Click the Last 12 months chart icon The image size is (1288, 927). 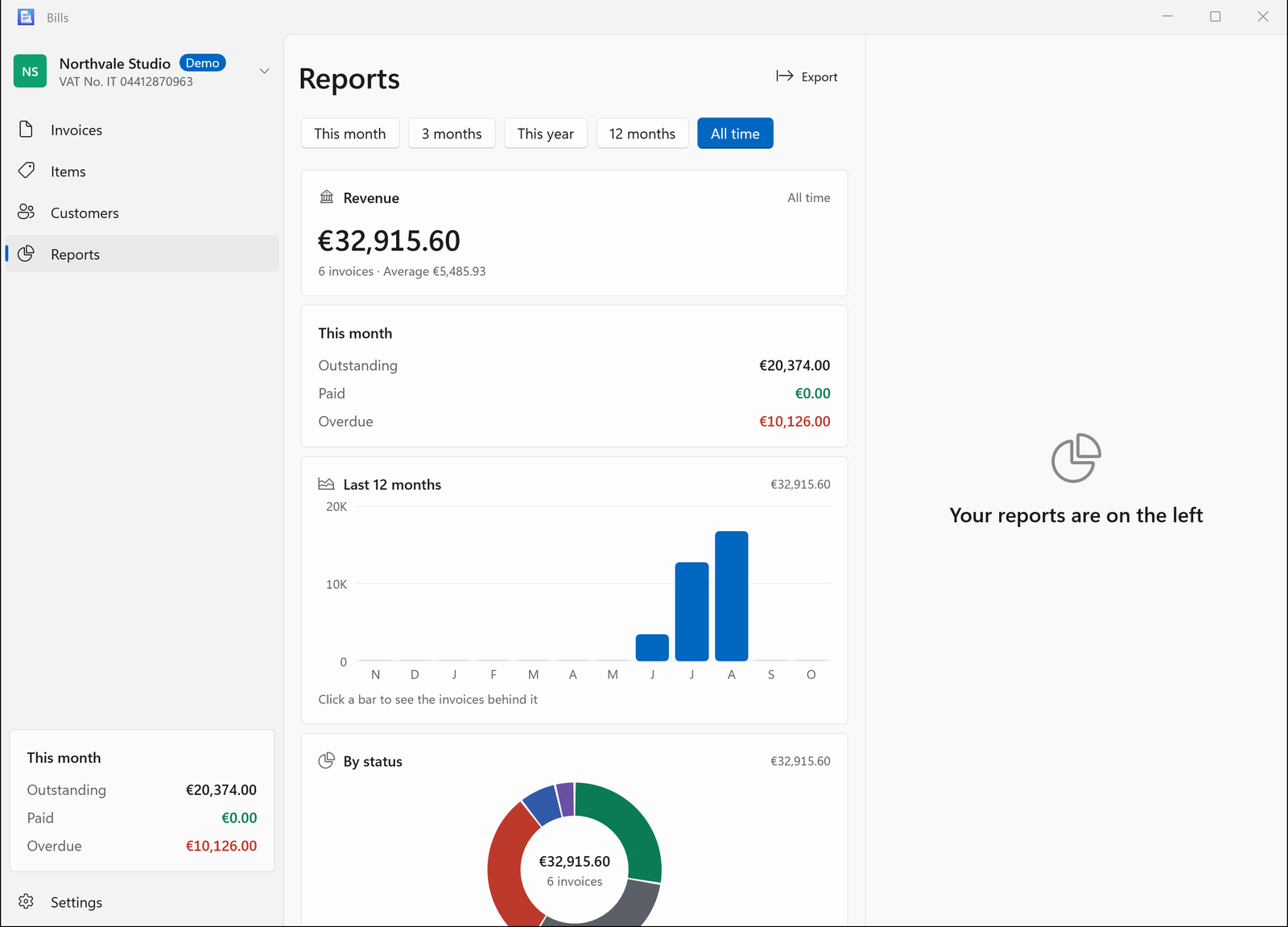[326, 484]
